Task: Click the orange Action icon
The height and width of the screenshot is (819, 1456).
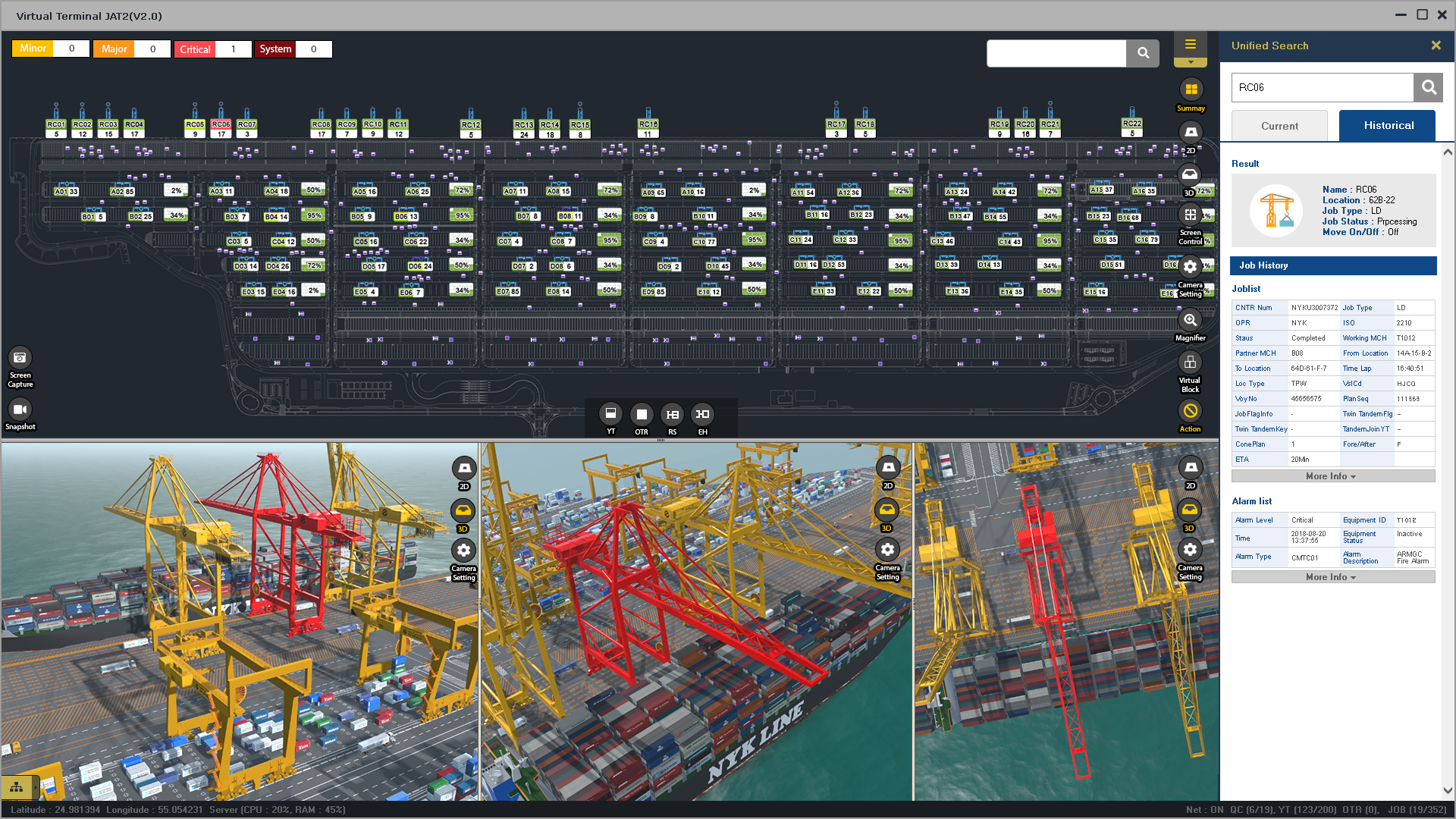Action: click(x=1190, y=411)
